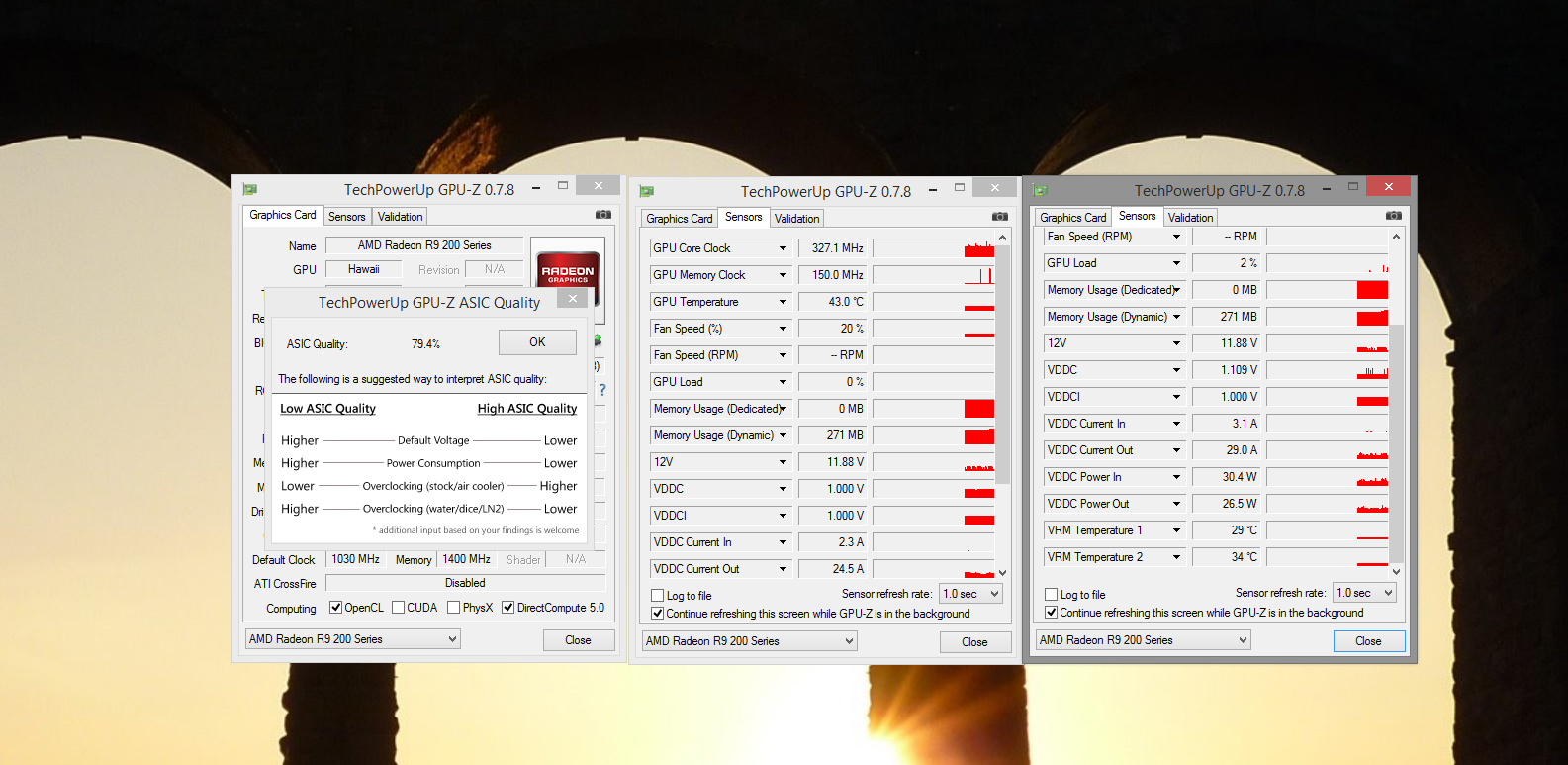This screenshot has width=1568, height=765.
Task: Enable Log to file in right window
Action: [x=1052, y=595]
